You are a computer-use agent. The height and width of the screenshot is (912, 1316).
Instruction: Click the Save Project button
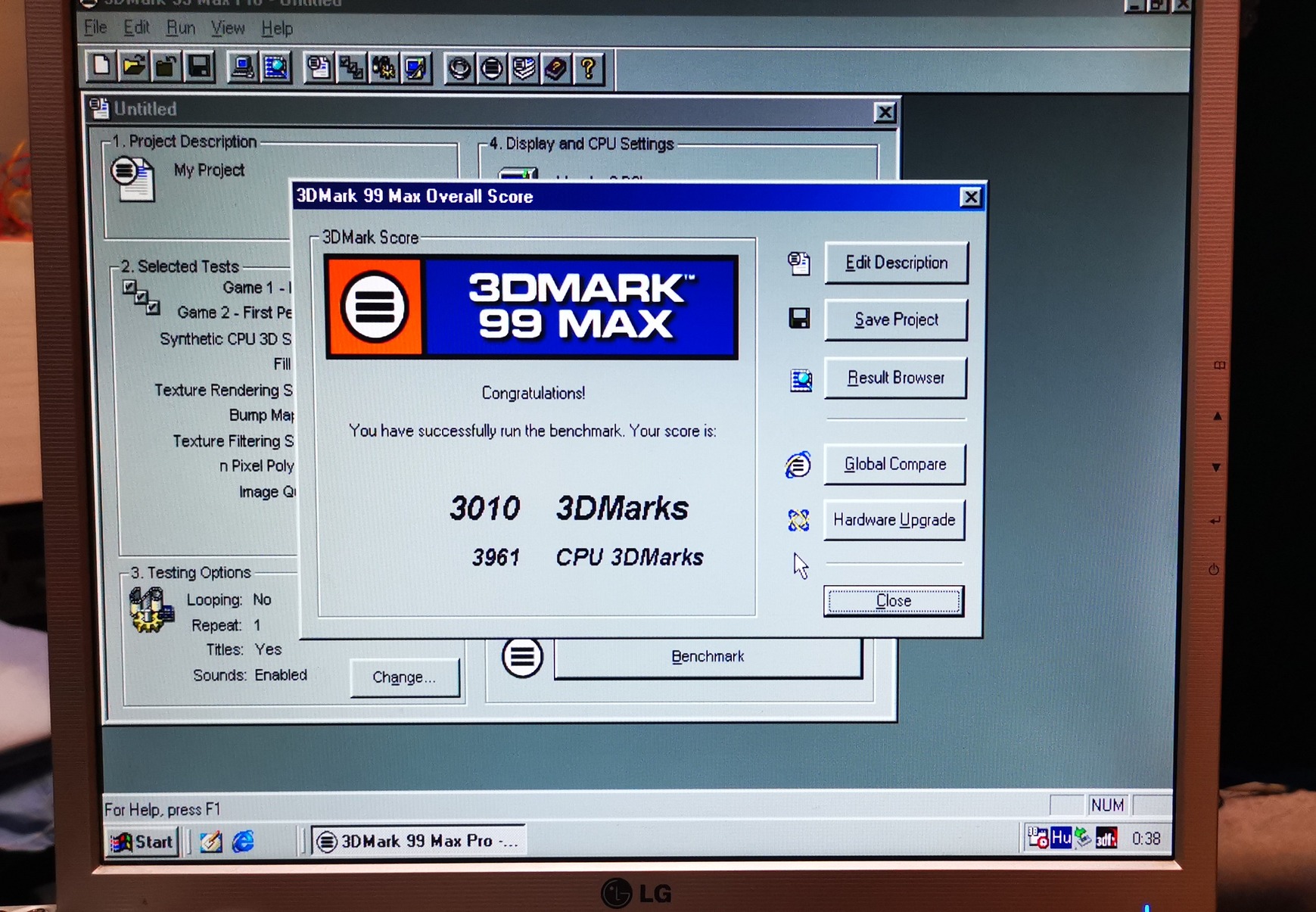896,320
